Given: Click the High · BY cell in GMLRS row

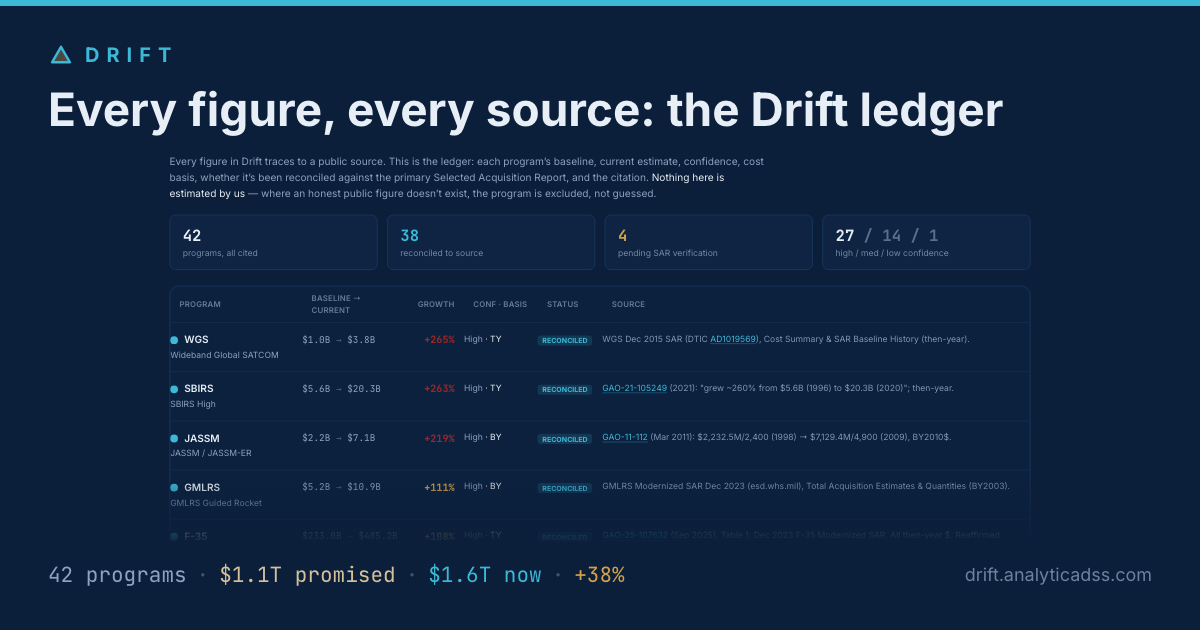Looking at the screenshot, I should (483, 486).
